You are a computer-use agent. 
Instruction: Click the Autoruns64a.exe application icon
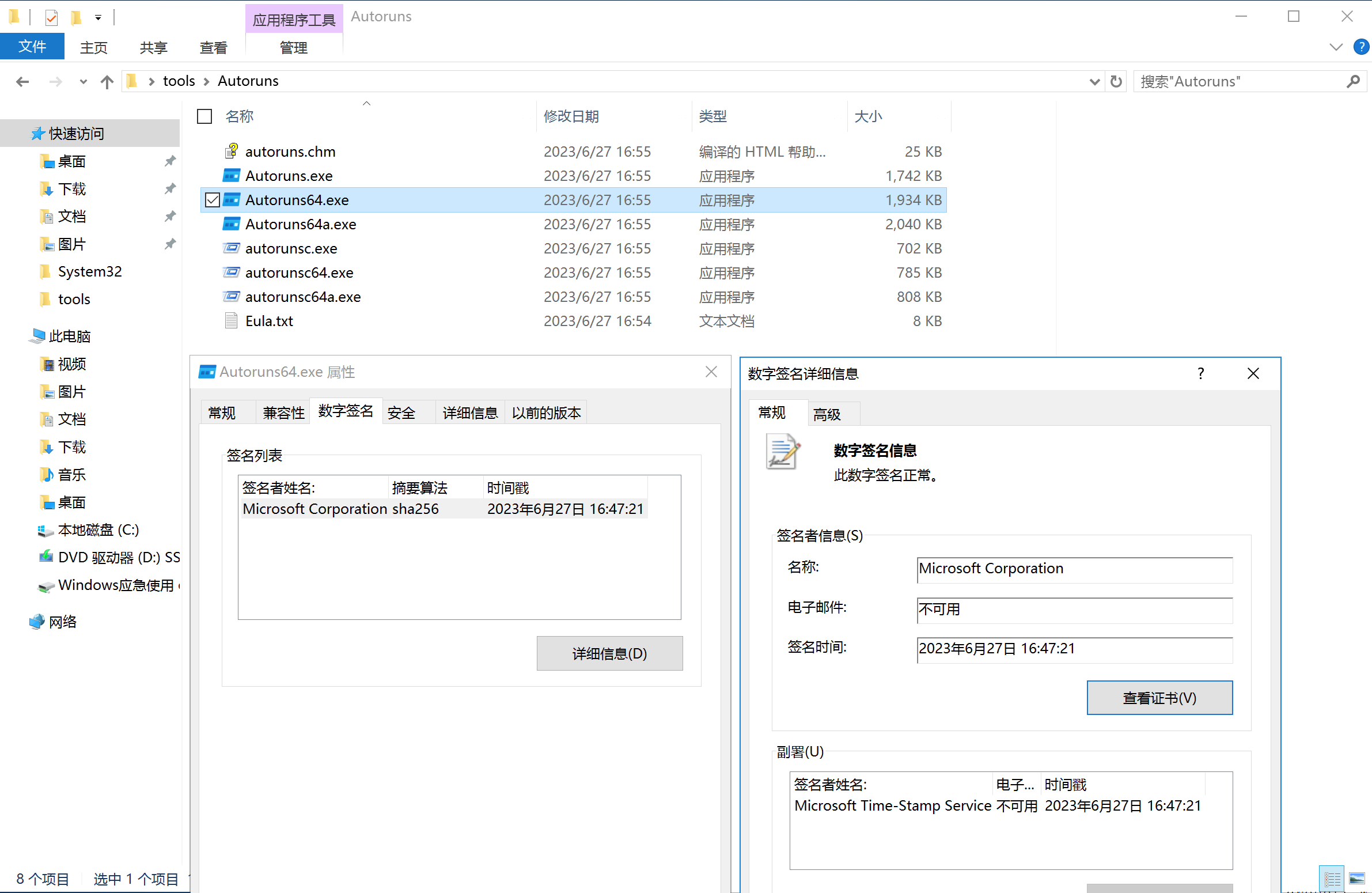(x=231, y=224)
